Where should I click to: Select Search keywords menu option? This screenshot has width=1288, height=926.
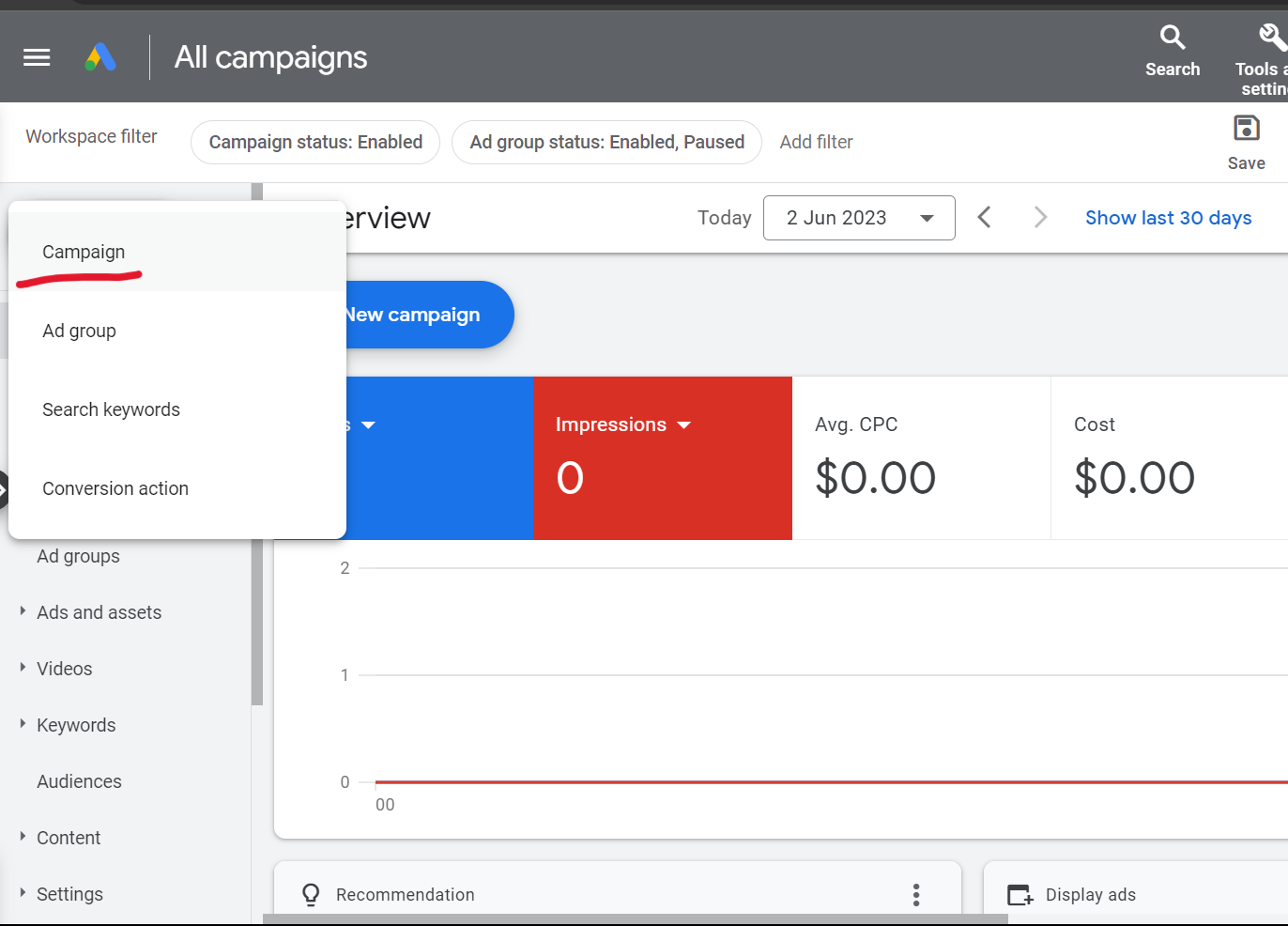click(177, 409)
